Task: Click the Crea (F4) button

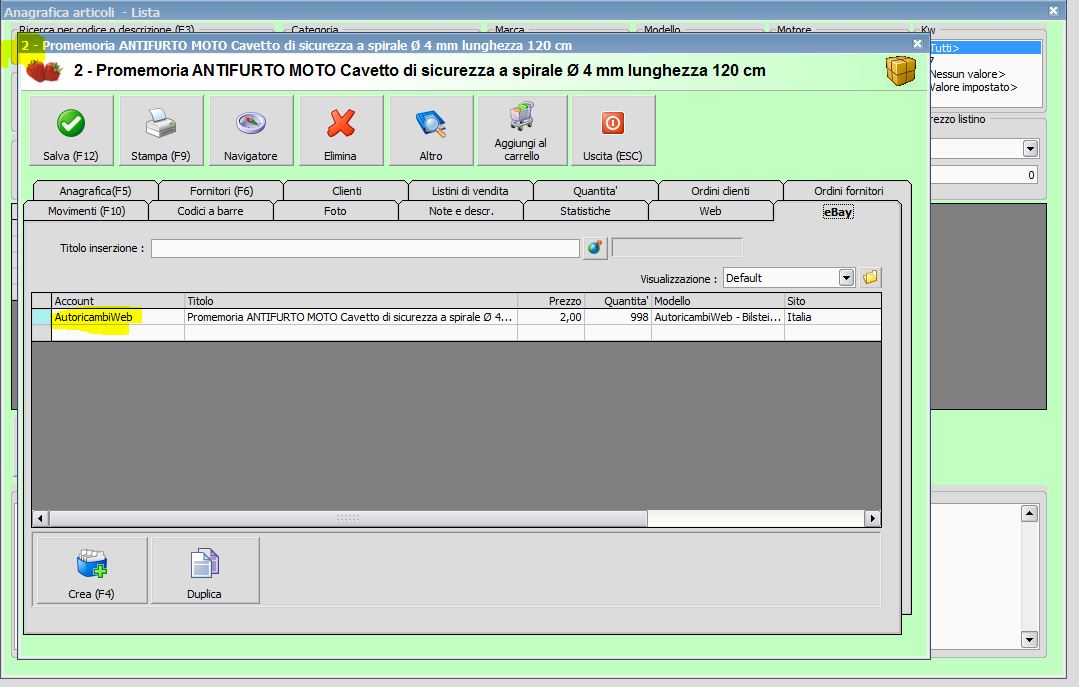Action: tap(92, 571)
